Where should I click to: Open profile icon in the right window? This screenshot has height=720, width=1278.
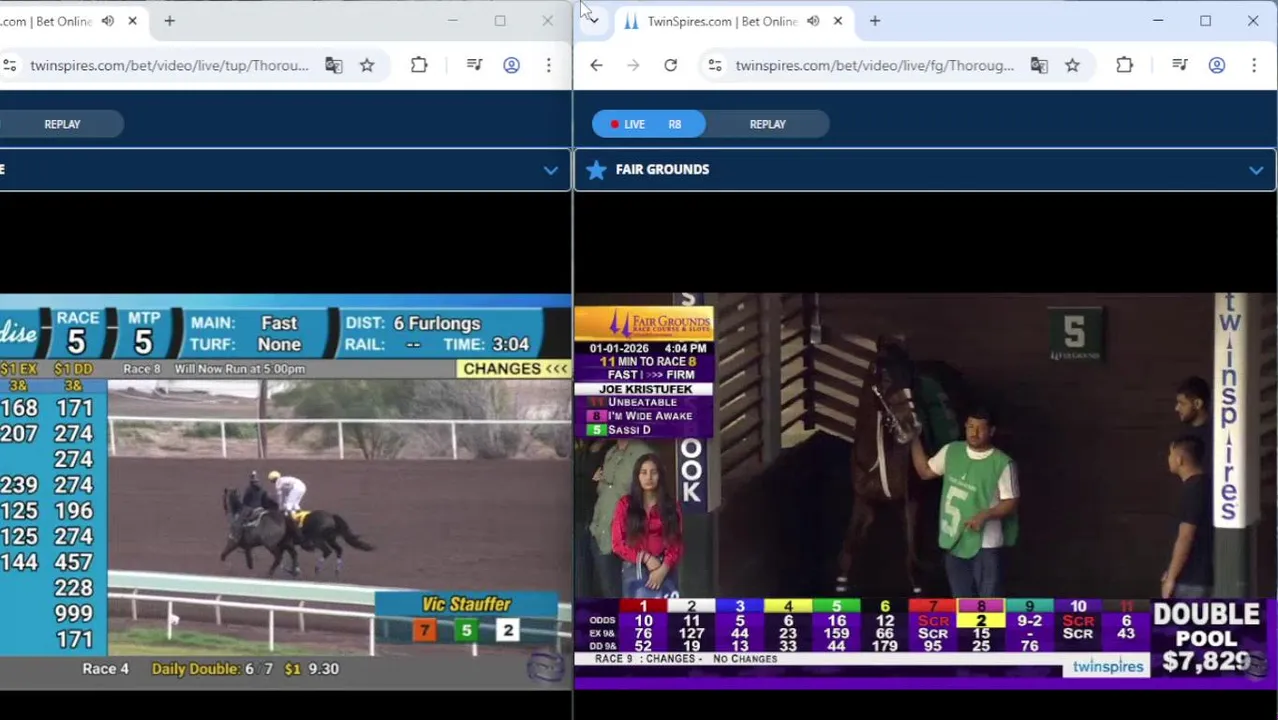[1217, 65]
